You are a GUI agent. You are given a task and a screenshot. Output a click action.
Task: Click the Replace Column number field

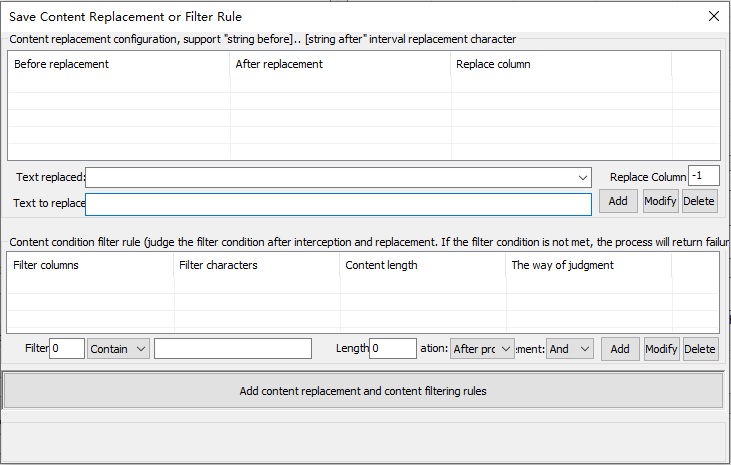[x=703, y=176]
